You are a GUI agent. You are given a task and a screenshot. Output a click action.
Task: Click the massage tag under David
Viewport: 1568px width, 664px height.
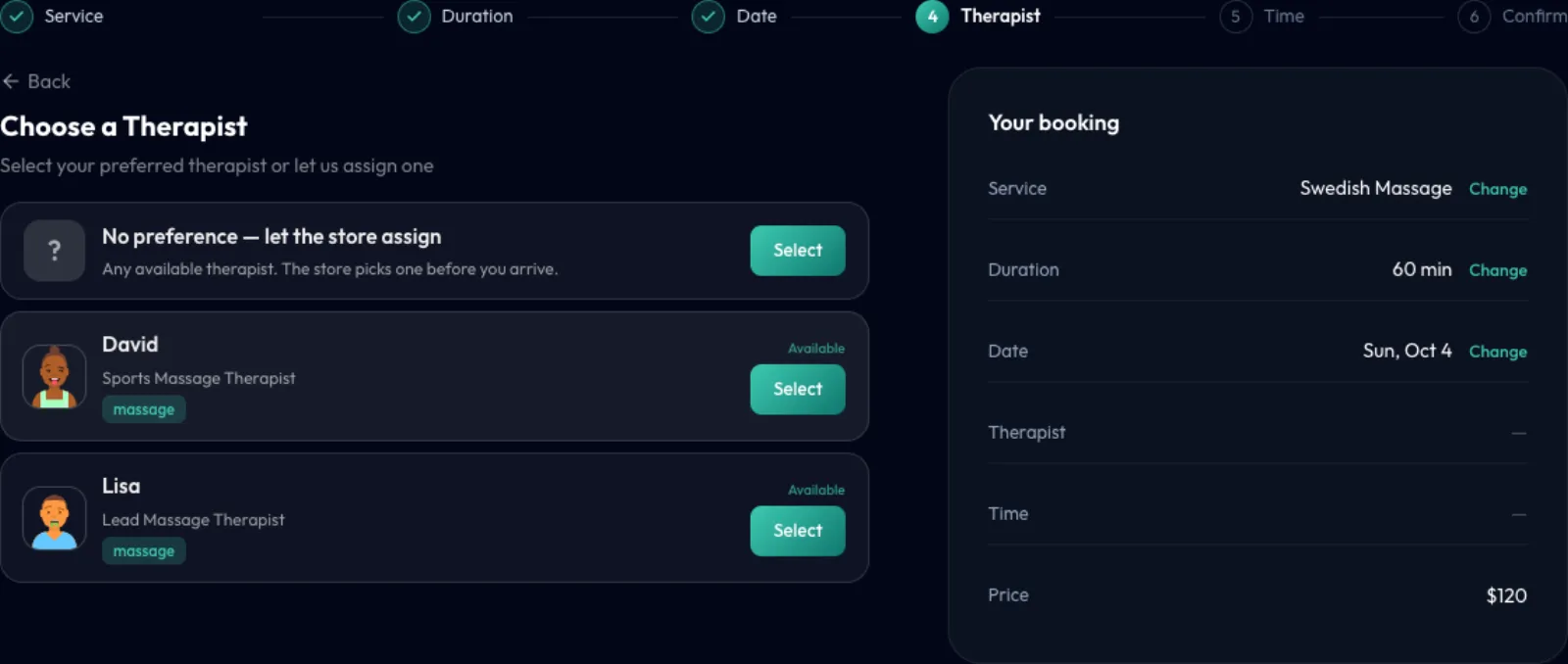(x=144, y=409)
